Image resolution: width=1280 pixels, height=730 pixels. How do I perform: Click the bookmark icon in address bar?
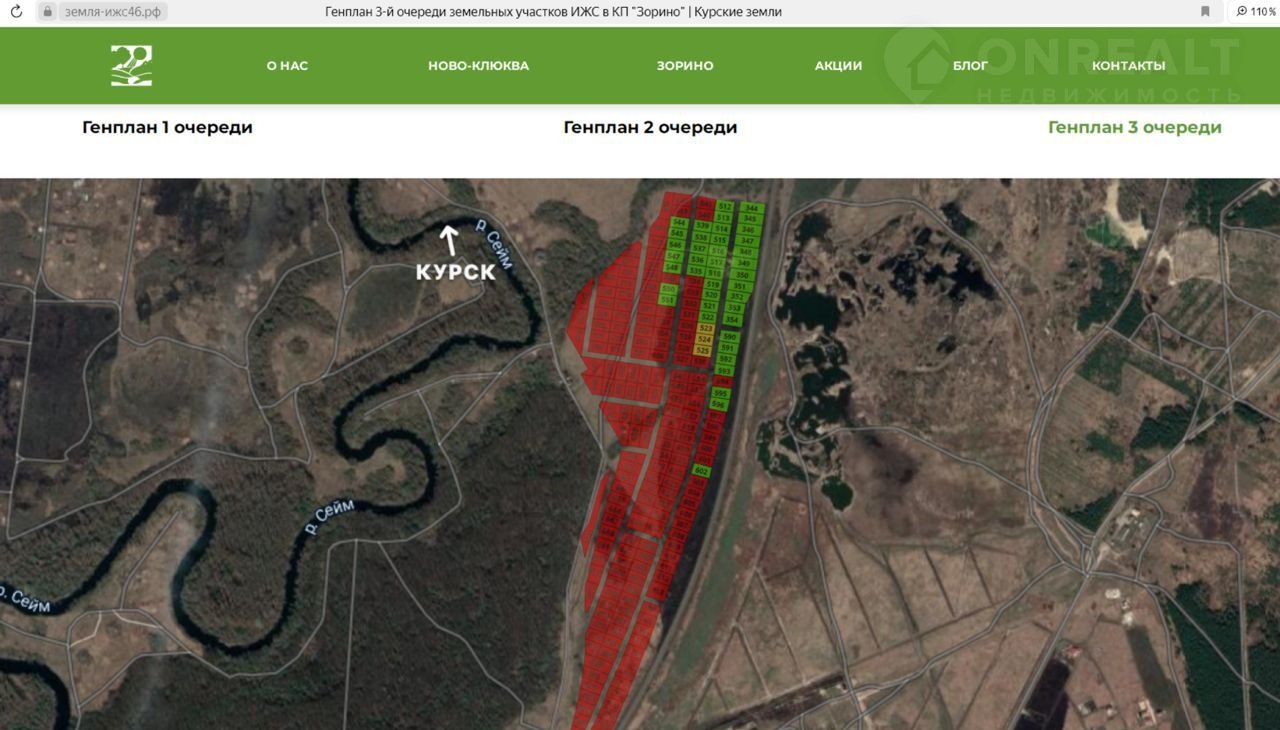pyautogui.click(x=1205, y=12)
